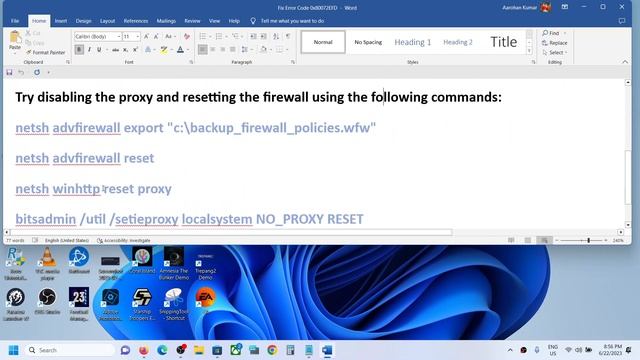Open the Font dialog launcher
This screenshot has height=360, width=640.
tap(191, 62)
